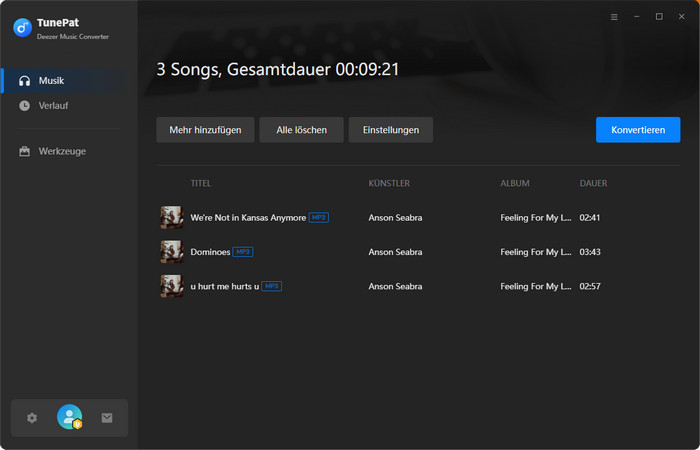This screenshot has width=700, height=450.
Task: Click the KÜNSTLER column header
Action: tap(389, 183)
